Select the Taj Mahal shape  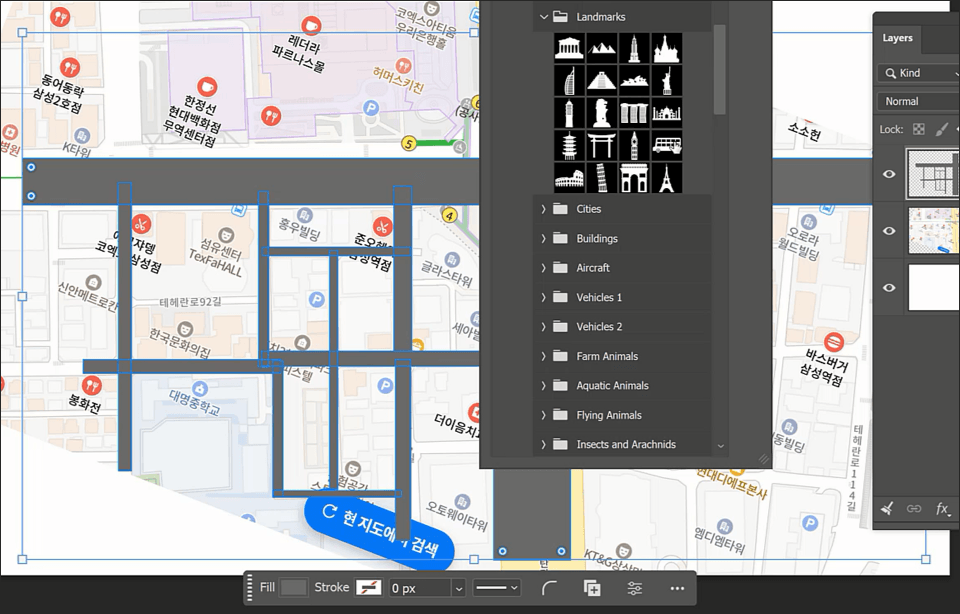coord(667,113)
